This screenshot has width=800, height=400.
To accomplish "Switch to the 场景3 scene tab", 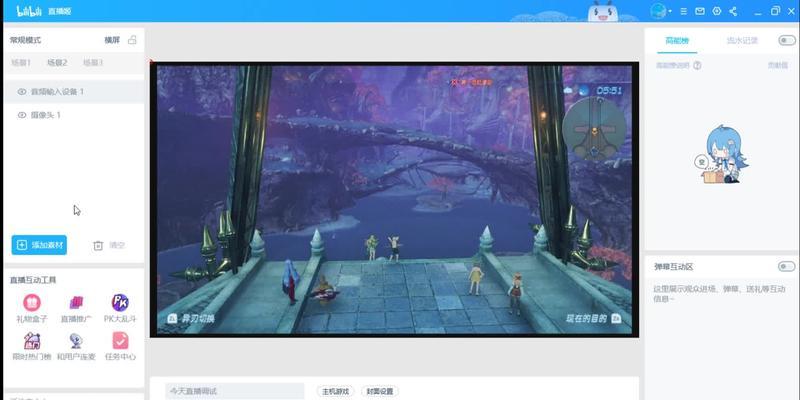I will point(93,63).
